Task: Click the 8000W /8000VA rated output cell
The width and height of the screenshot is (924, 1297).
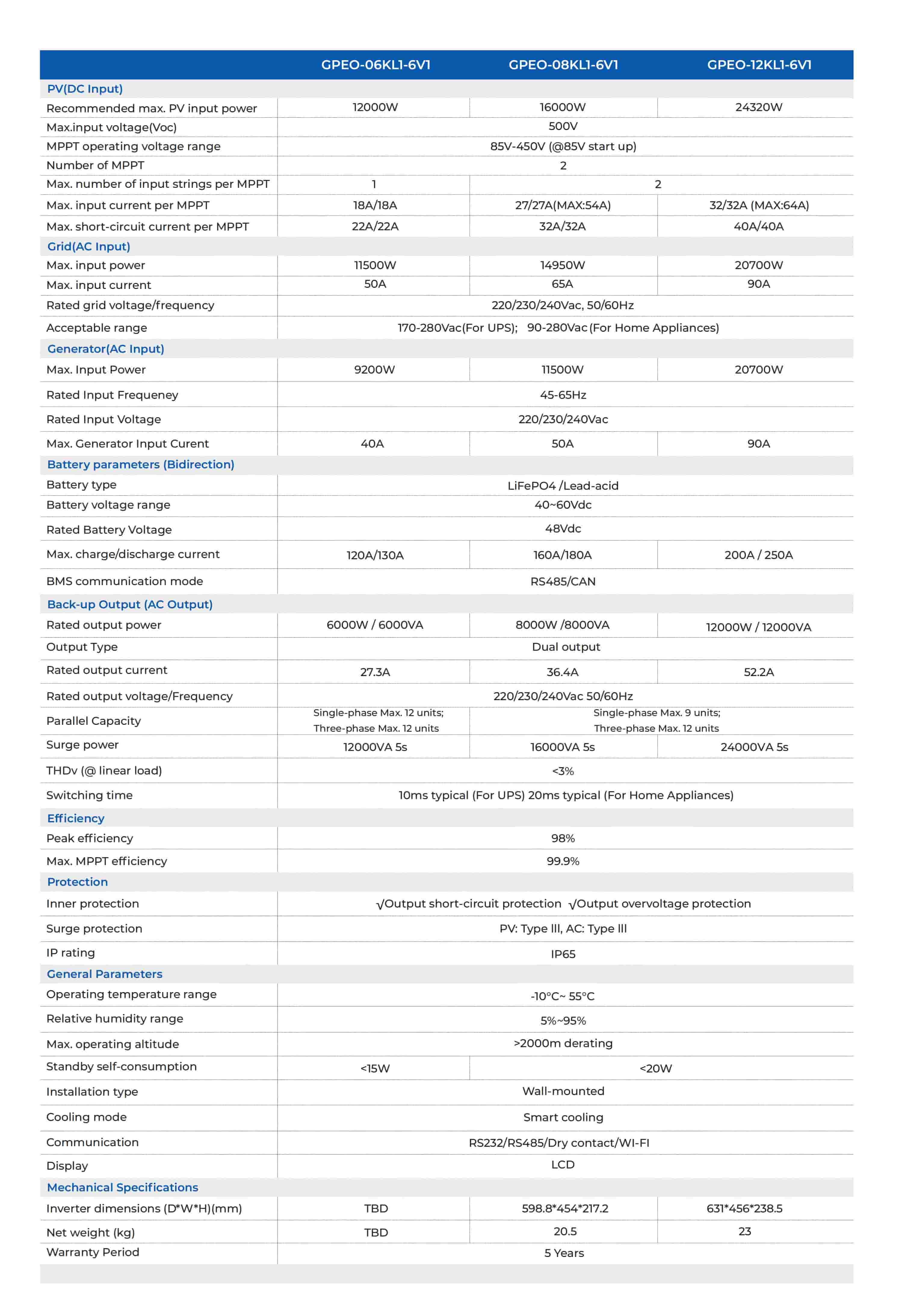Action: click(562, 625)
